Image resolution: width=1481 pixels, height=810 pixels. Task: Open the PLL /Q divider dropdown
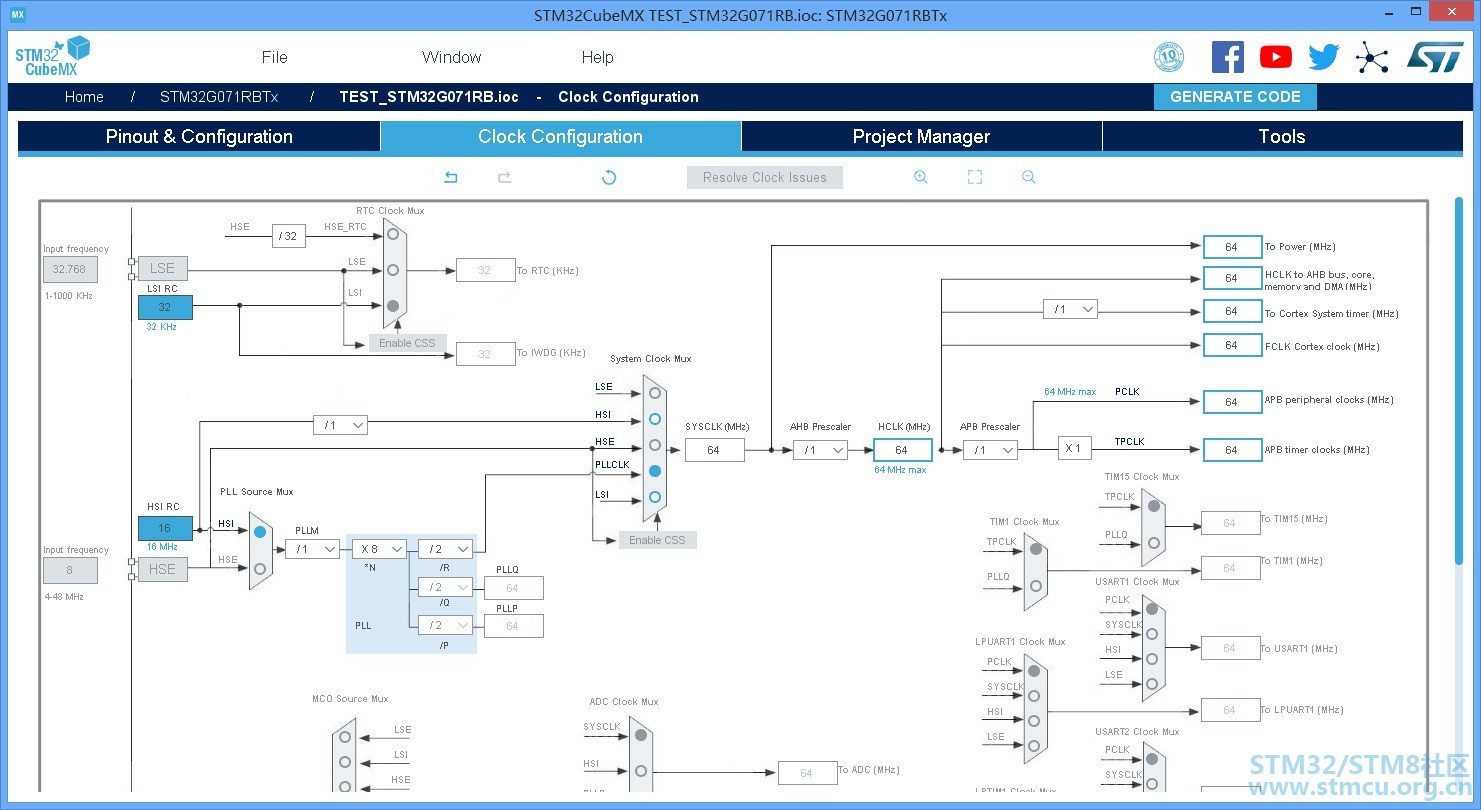point(445,587)
